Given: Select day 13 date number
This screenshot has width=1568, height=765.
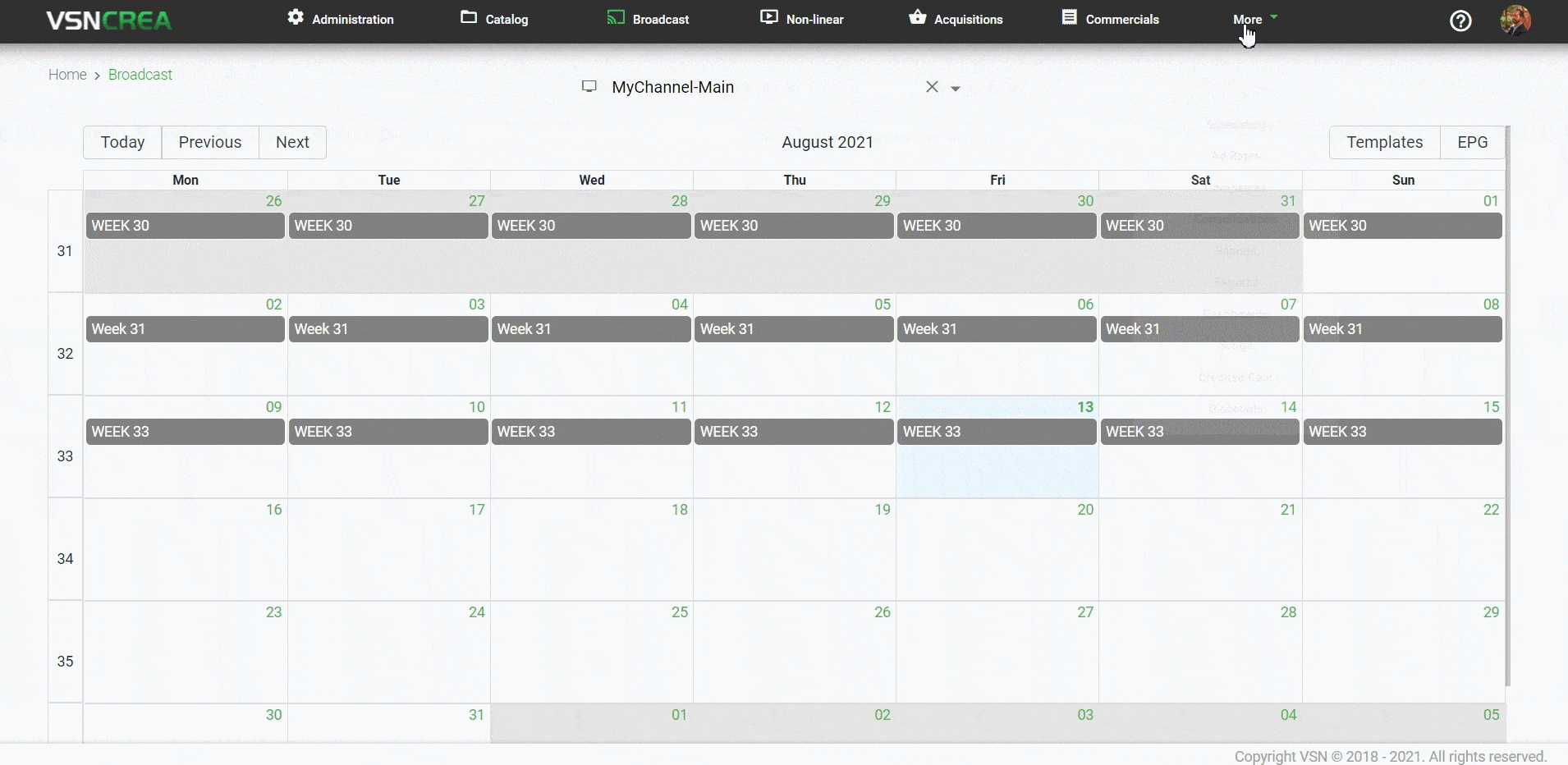Looking at the screenshot, I should 1085,407.
